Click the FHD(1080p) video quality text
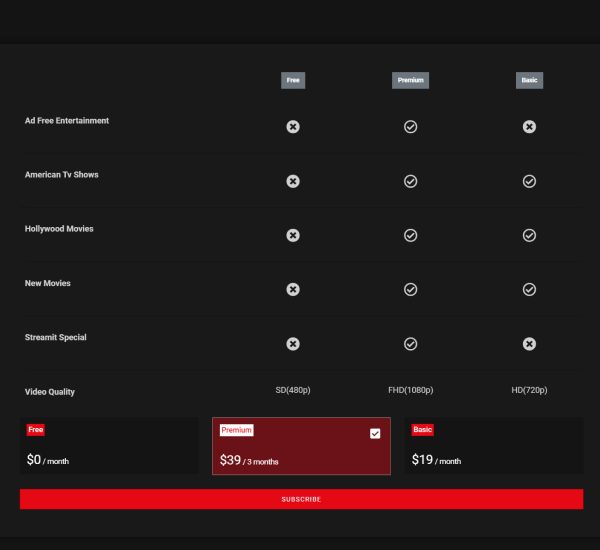This screenshot has width=600, height=550. click(x=410, y=390)
